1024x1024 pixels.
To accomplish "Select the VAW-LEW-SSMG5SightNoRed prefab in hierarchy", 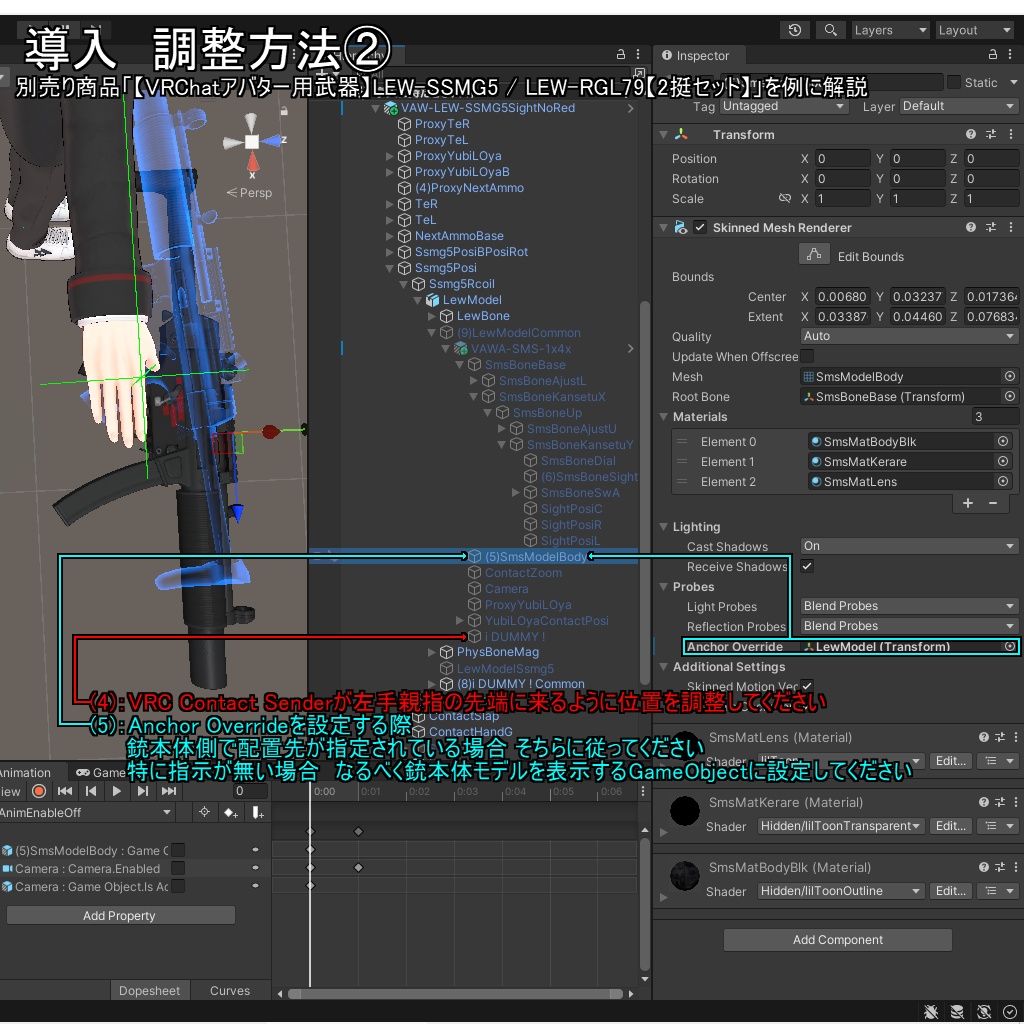I will coord(488,108).
